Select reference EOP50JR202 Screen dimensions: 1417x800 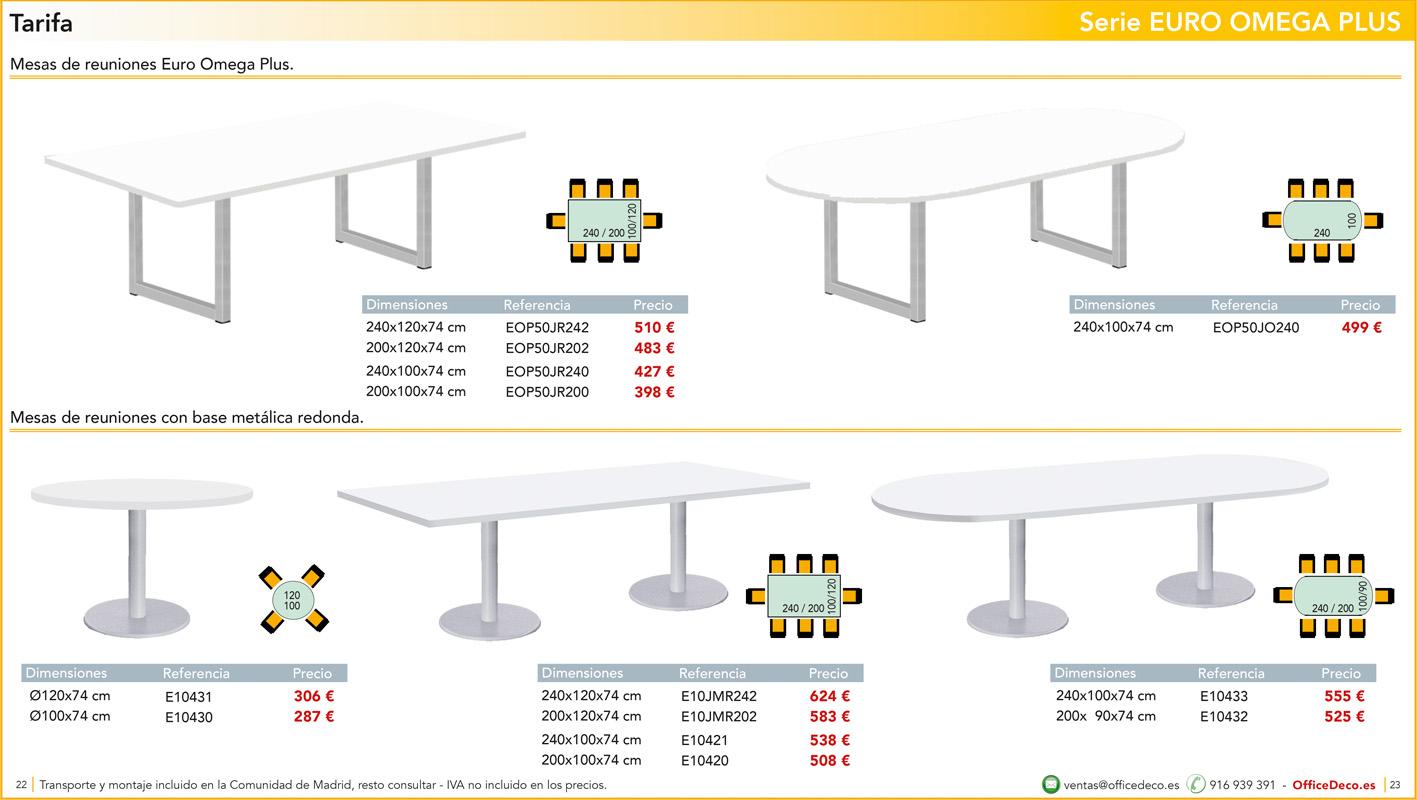(547, 349)
